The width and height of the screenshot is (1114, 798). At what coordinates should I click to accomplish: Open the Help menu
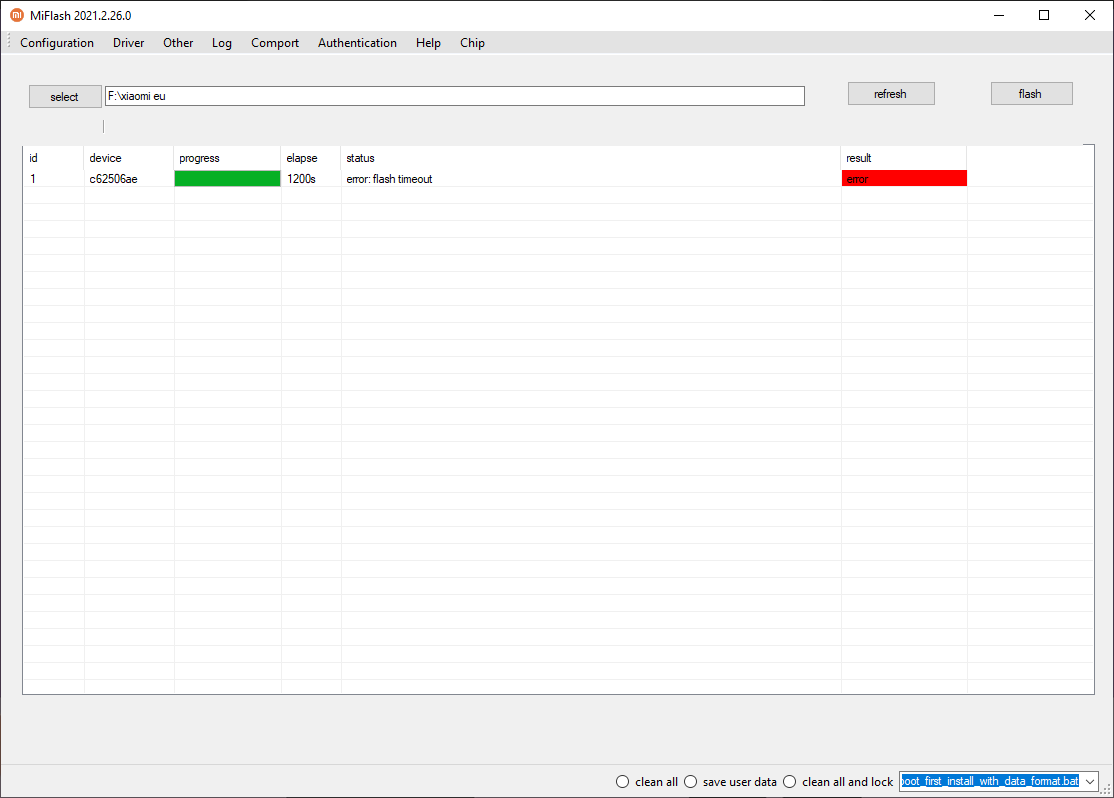click(428, 43)
